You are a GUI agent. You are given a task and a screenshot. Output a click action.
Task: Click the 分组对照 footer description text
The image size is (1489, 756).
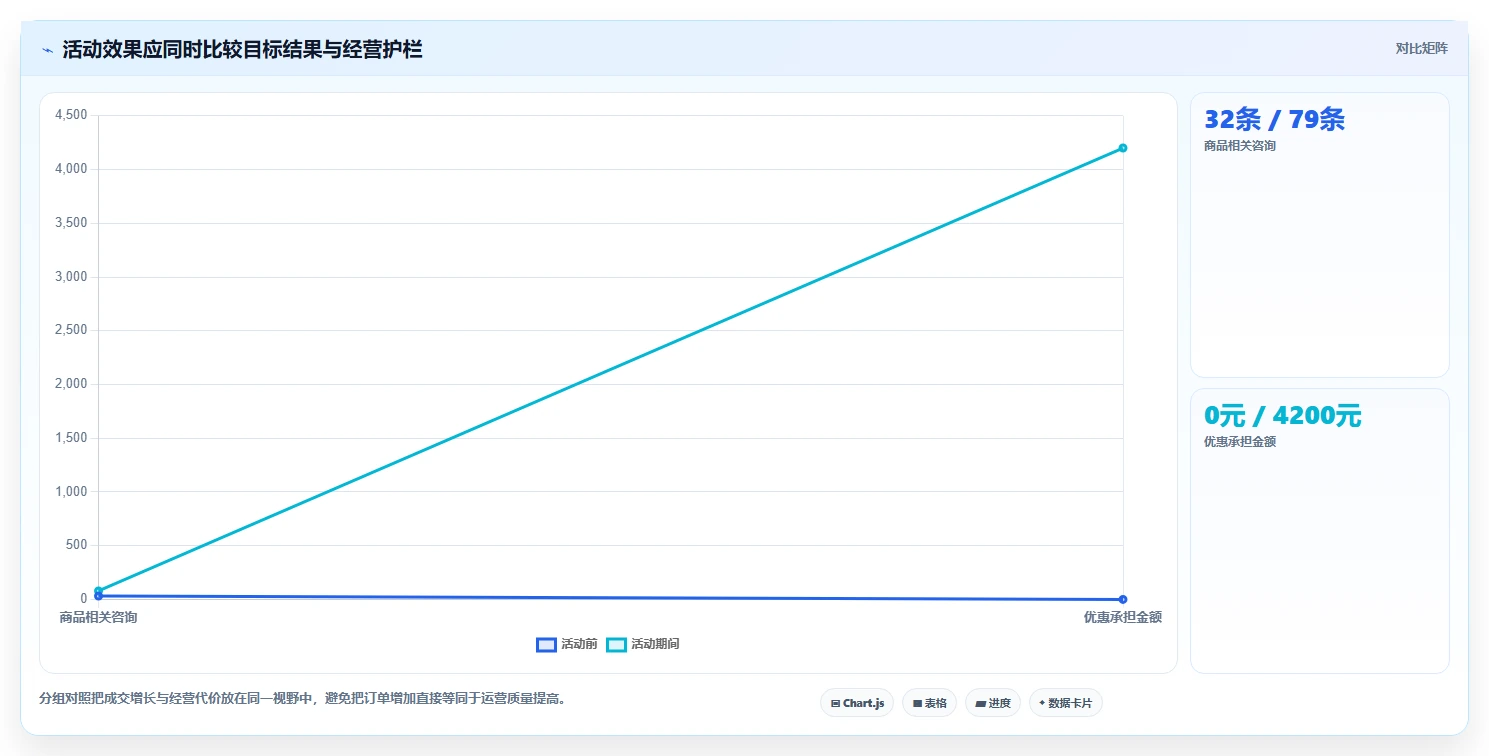coord(305,698)
